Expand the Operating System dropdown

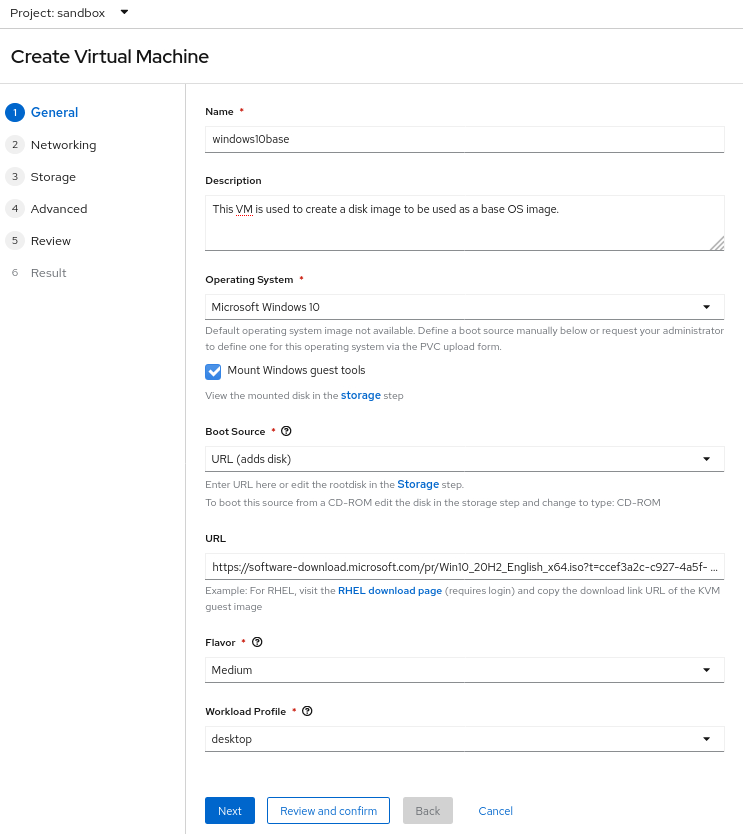(x=464, y=307)
